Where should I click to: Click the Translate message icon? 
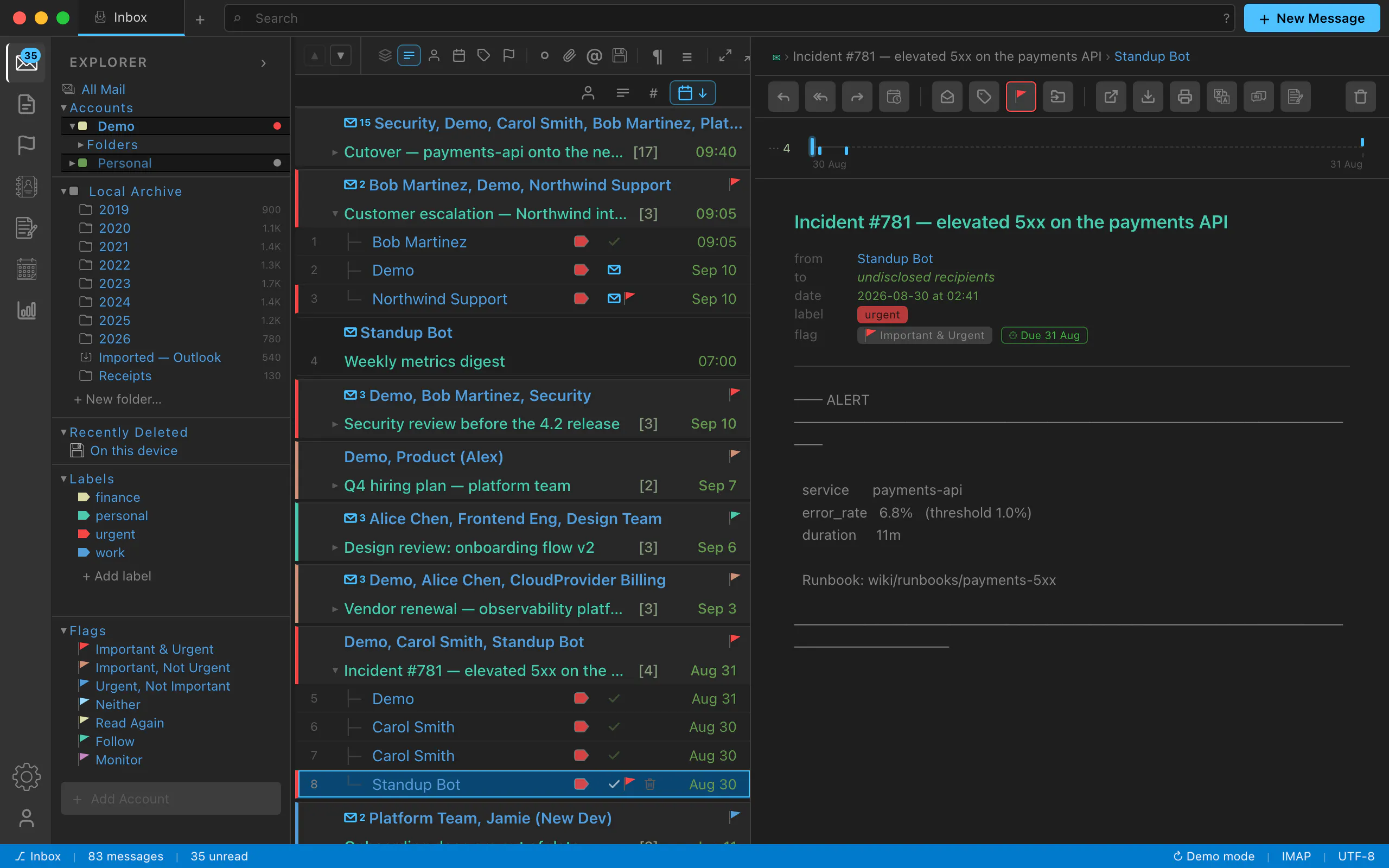pos(1221,97)
